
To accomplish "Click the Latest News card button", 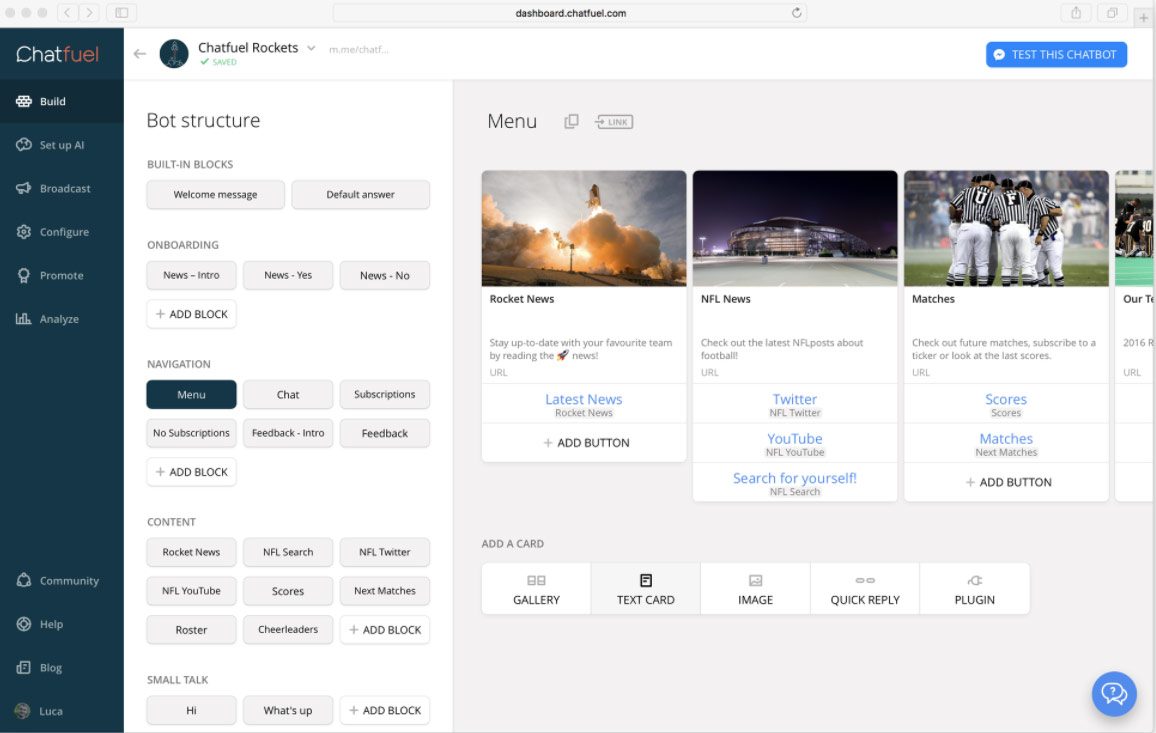I will [x=584, y=403].
